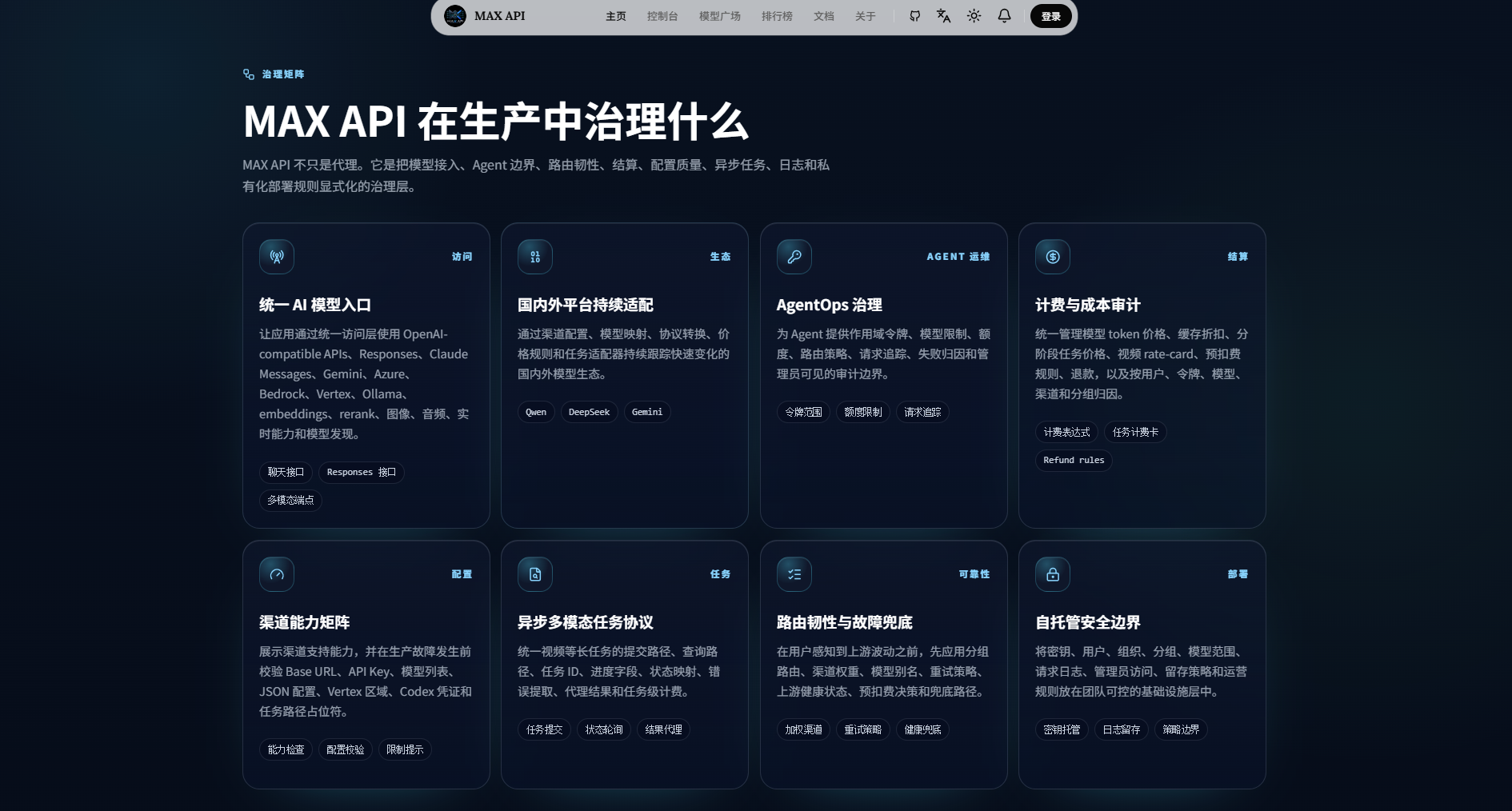Open the language translation switcher icon

[x=944, y=16]
